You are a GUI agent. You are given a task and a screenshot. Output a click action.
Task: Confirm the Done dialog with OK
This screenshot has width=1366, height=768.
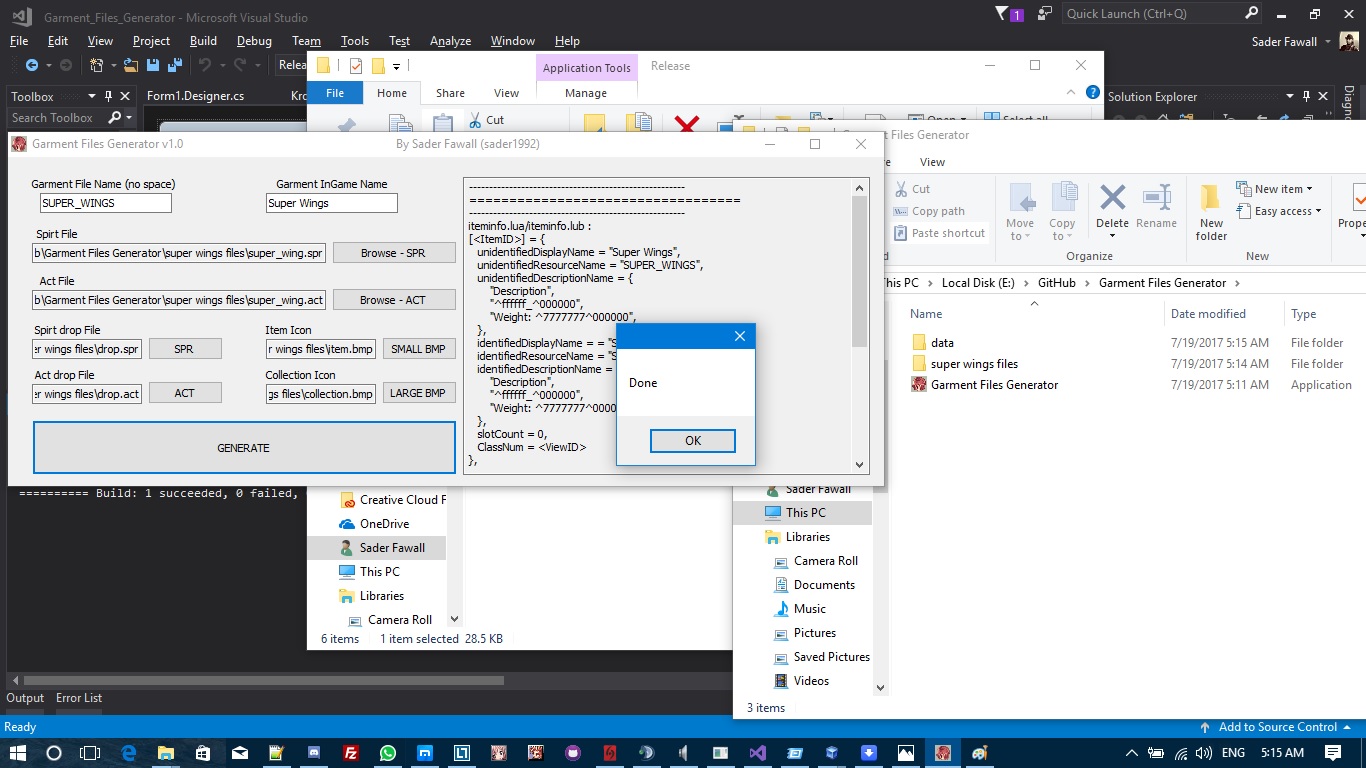click(x=692, y=441)
